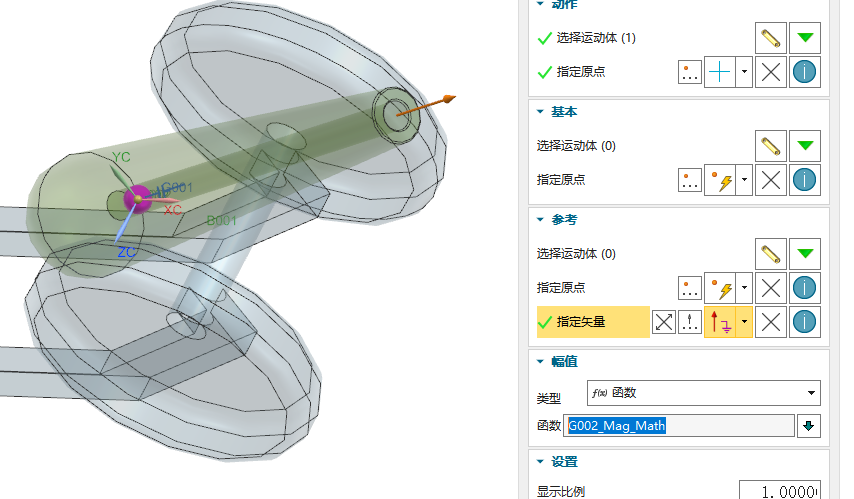The height and width of the screenshot is (499, 854).
Task: Click the info icon in 指定矢量 row
Action: [x=804, y=322]
